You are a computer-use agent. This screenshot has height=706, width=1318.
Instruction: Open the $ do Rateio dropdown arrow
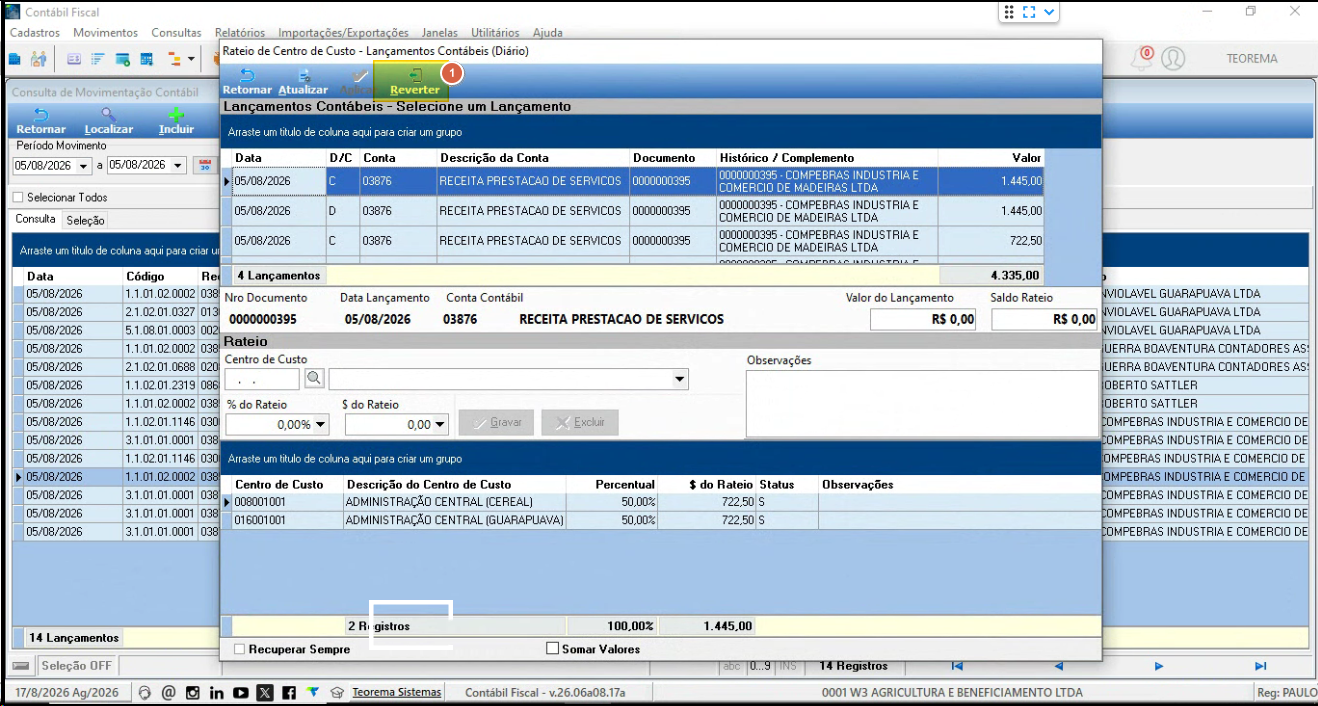440,424
